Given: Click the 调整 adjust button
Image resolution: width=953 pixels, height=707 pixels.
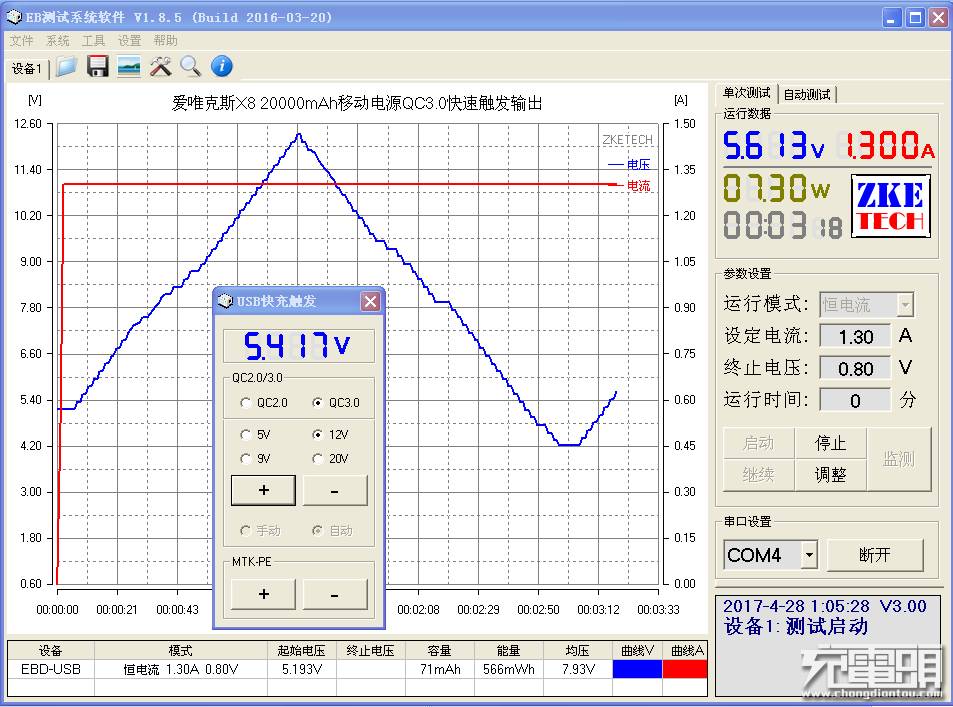Looking at the screenshot, I should pos(830,475).
